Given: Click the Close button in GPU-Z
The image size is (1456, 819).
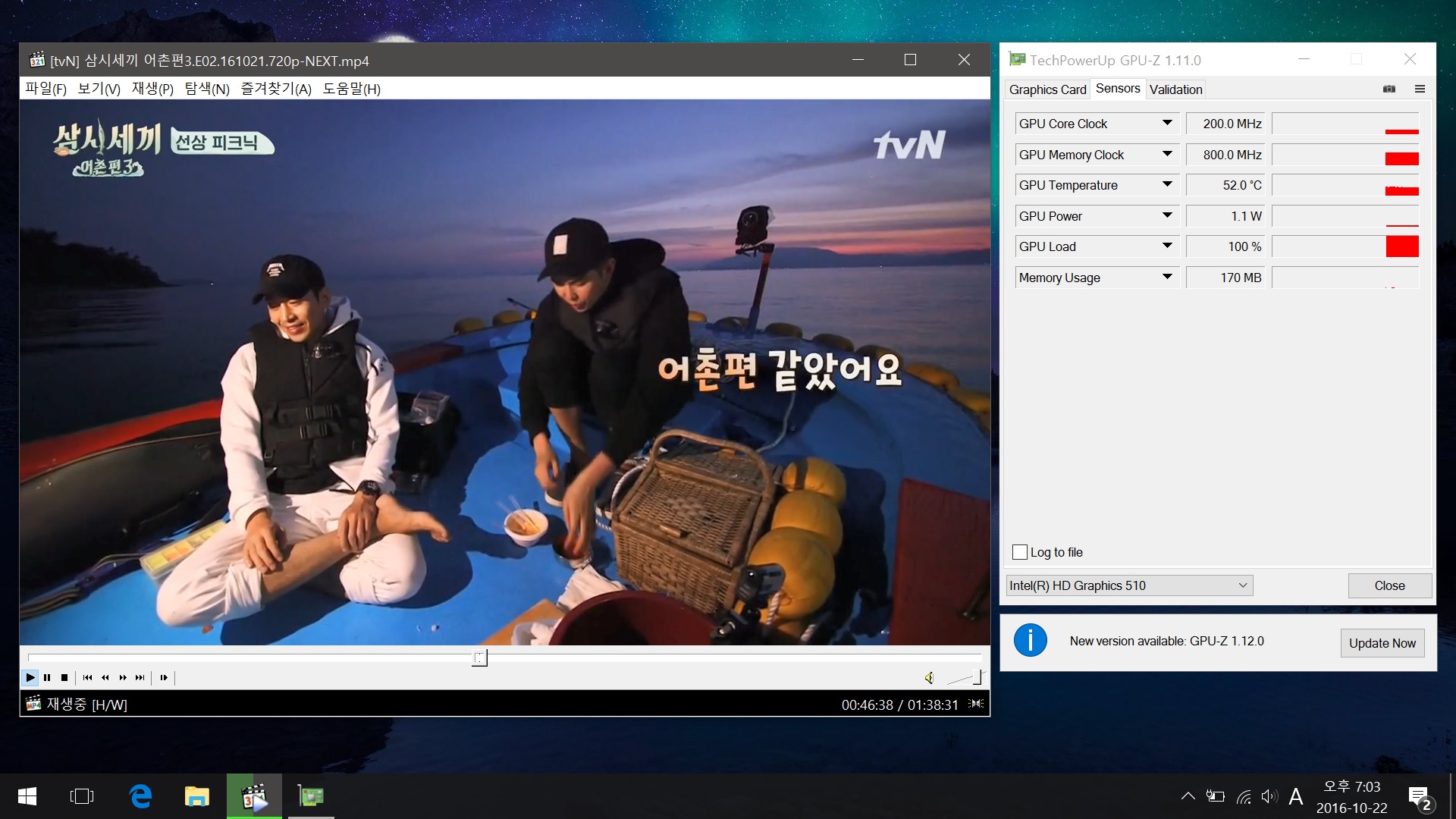Looking at the screenshot, I should coord(1389,585).
